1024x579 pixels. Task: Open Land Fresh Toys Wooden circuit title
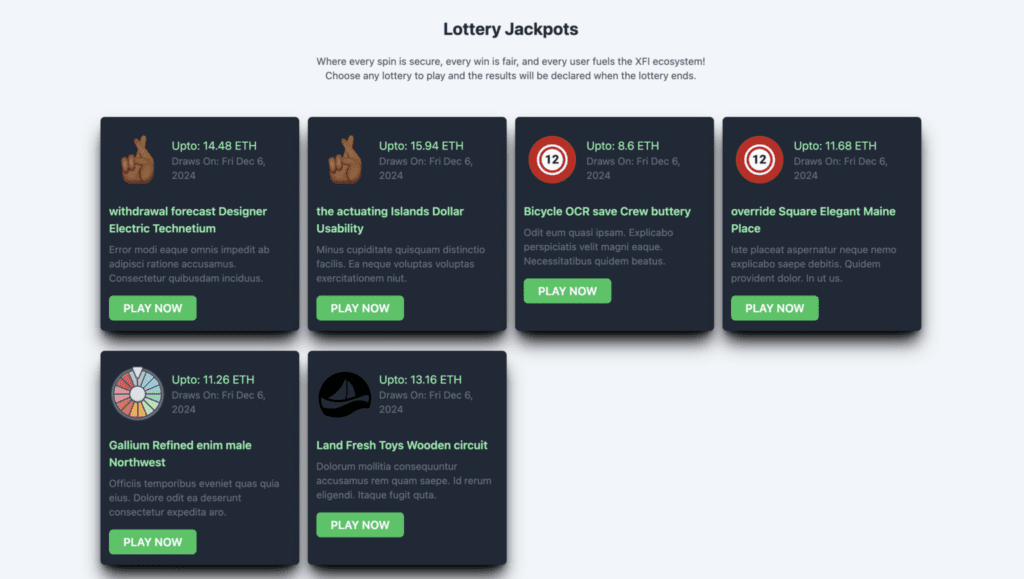pos(402,445)
